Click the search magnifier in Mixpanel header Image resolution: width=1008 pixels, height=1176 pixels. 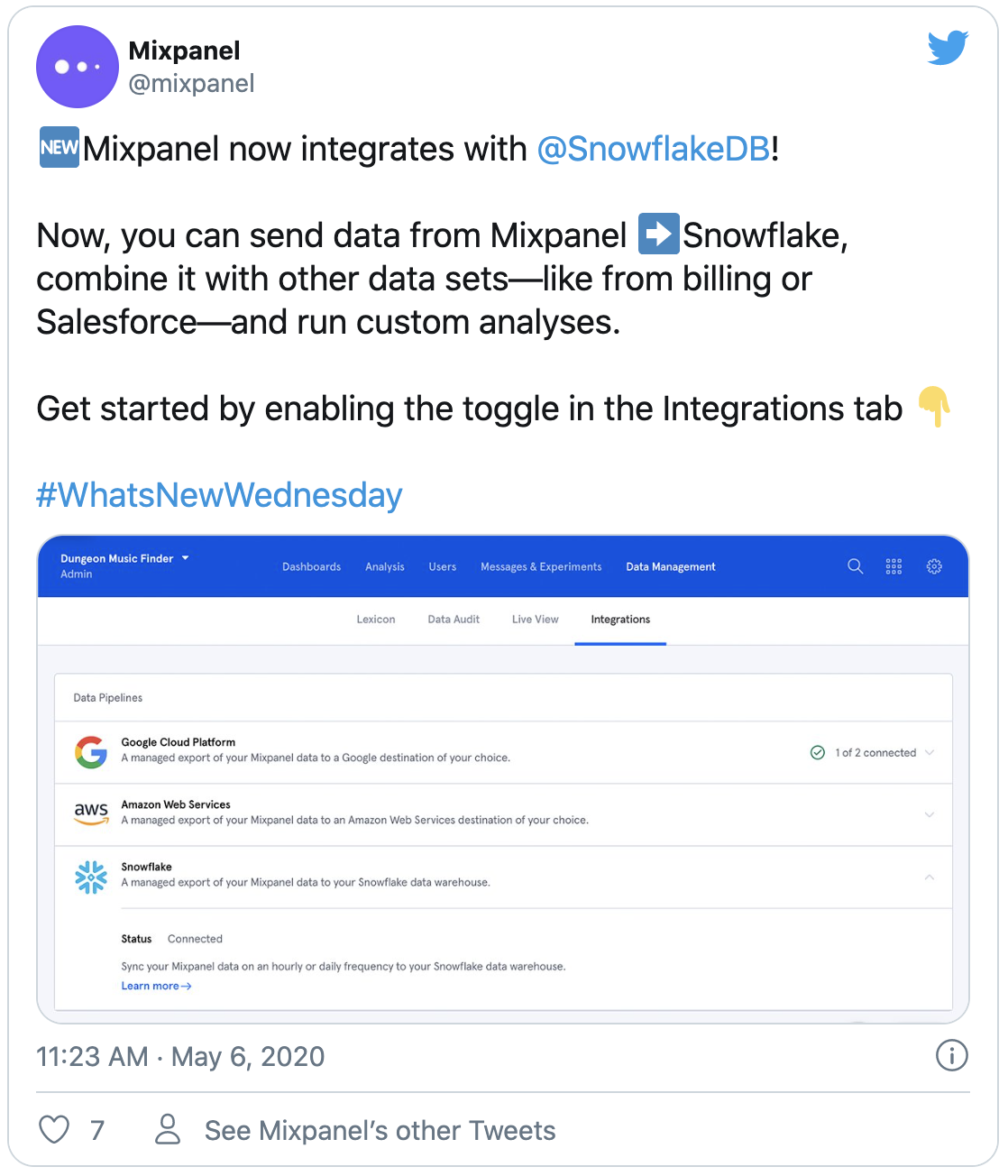tap(856, 566)
